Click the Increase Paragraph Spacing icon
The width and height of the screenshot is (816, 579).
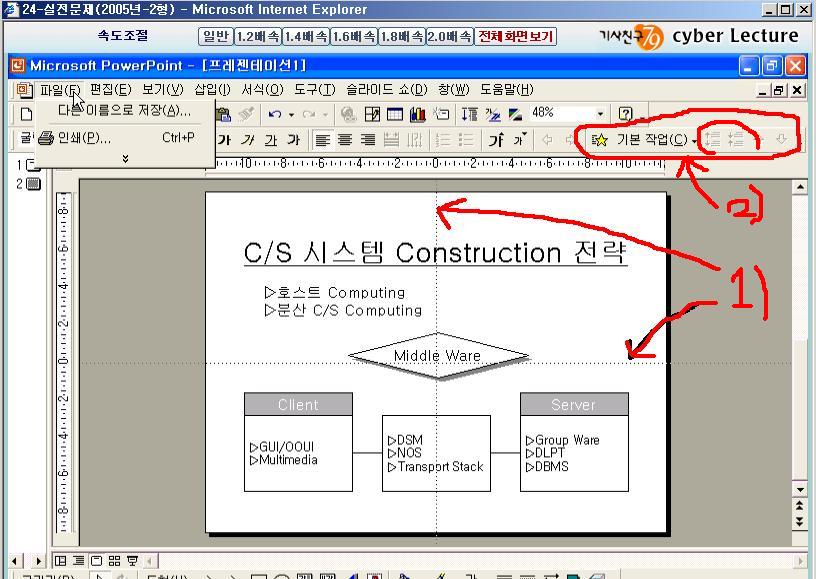click(712, 139)
